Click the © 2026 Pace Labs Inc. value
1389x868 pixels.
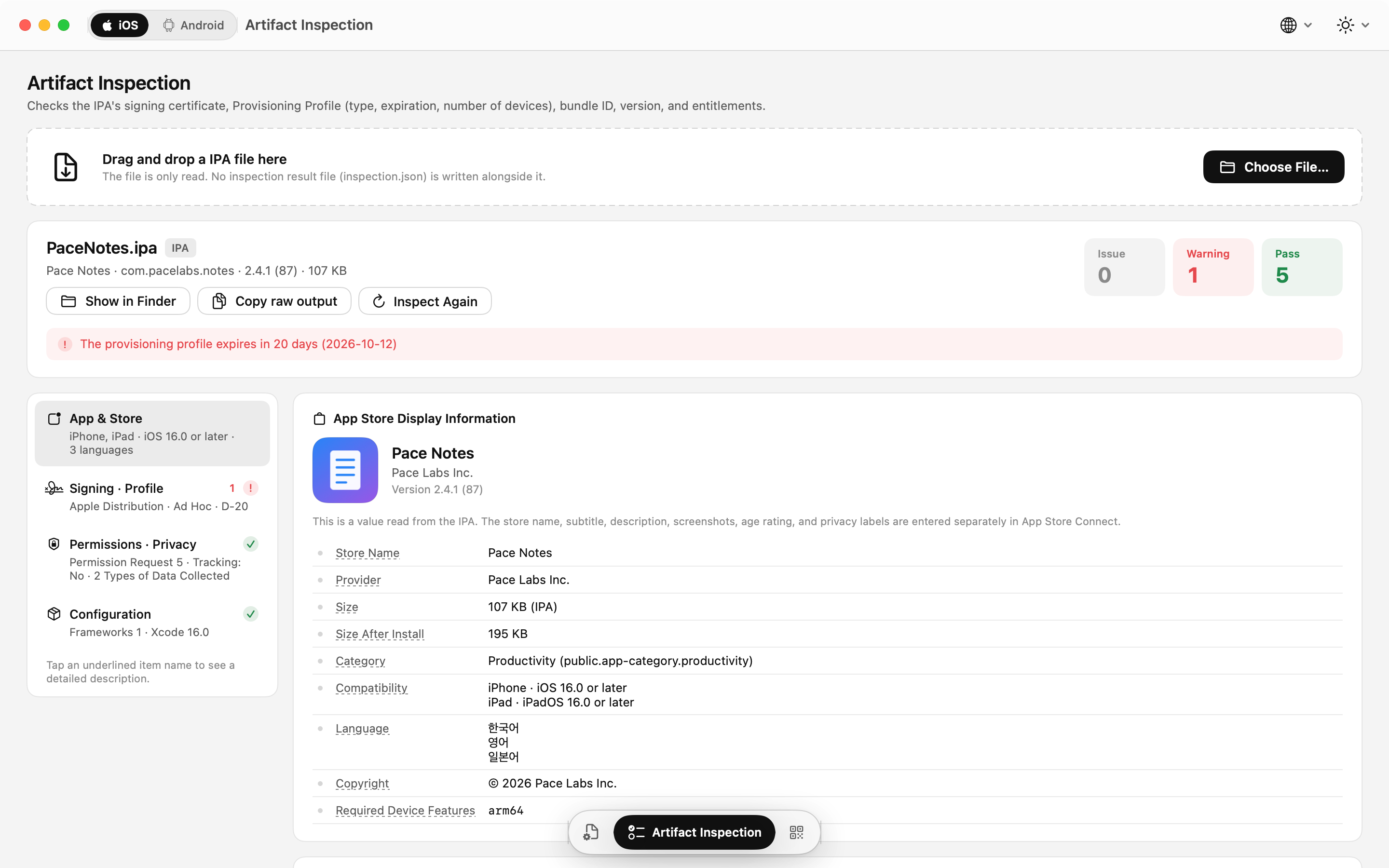coord(552,784)
